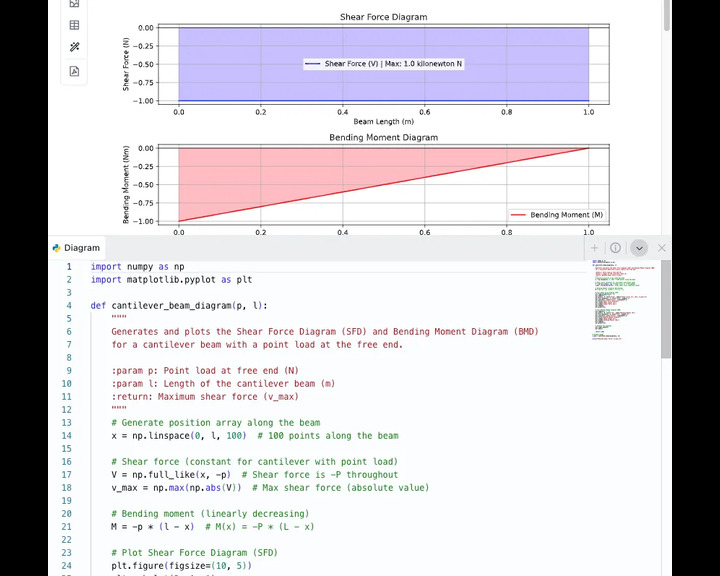Collapse the code panel with chevron button
The image size is (720, 576).
point(639,248)
